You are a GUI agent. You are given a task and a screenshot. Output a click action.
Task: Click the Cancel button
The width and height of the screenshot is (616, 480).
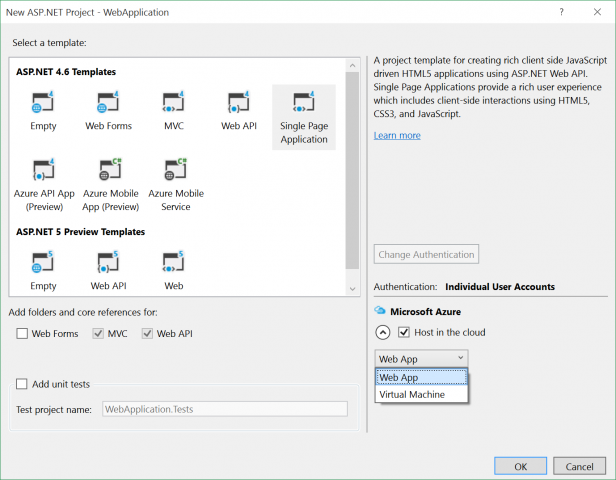coord(579,466)
